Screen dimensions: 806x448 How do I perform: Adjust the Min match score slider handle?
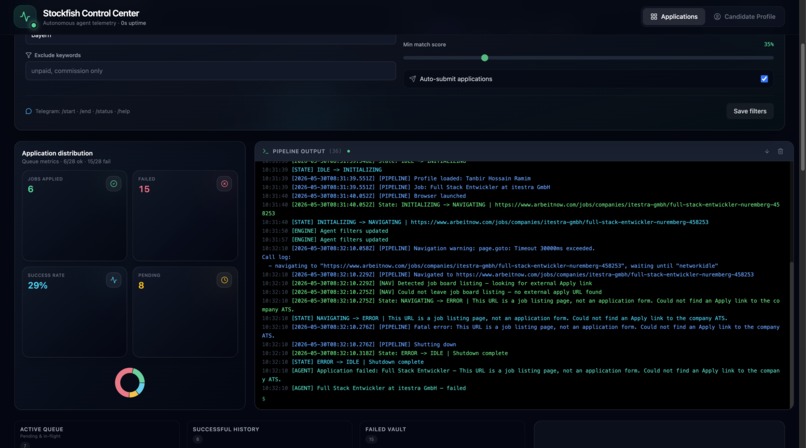484,58
